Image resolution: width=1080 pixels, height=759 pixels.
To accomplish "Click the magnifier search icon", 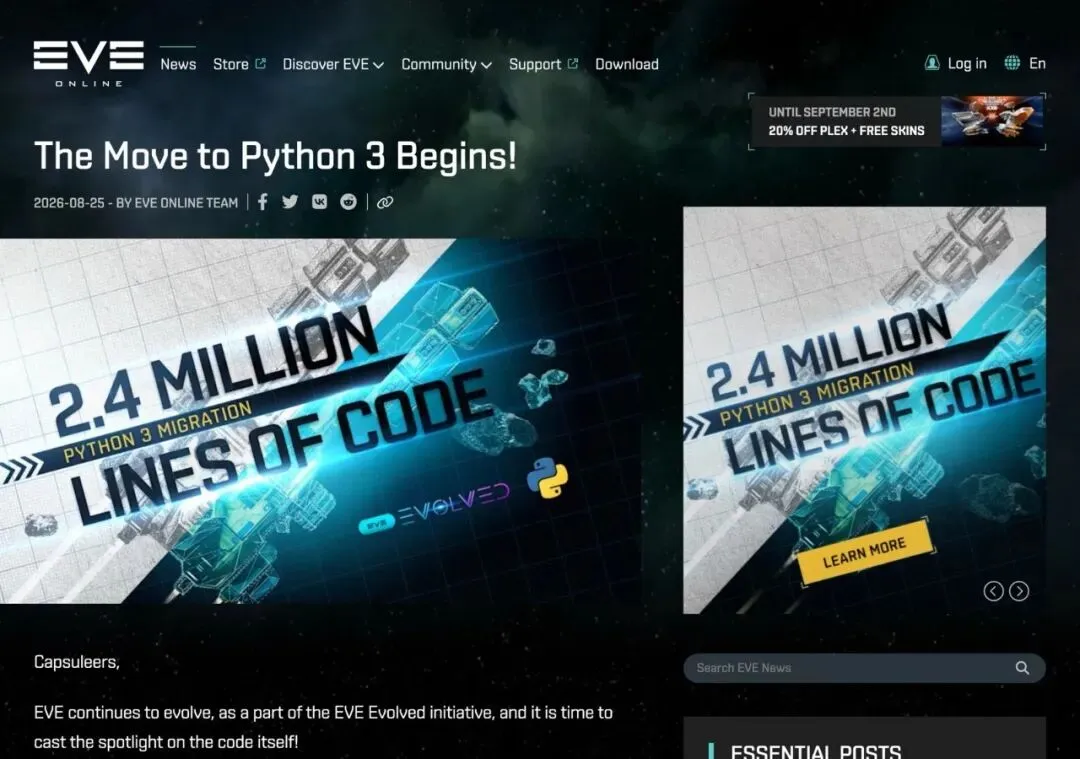I will pos(1022,667).
